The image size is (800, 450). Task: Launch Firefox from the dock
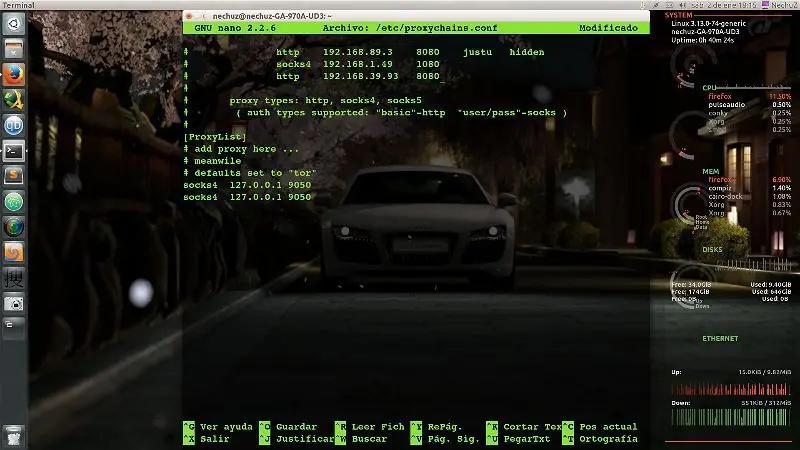point(14,75)
